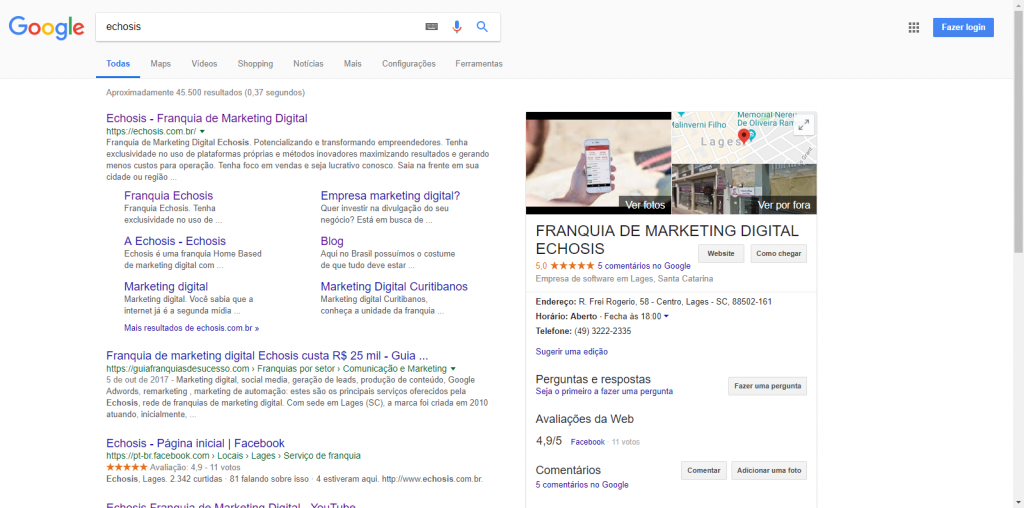Click the Website button
The height and width of the screenshot is (508, 1024).
pyautogui.click(x=721, y=253)
